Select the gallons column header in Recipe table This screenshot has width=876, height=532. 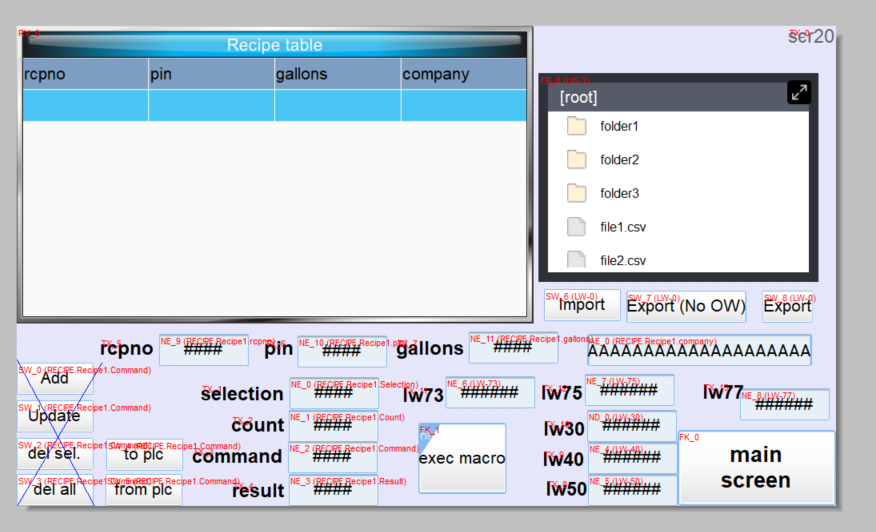point(337,74)
